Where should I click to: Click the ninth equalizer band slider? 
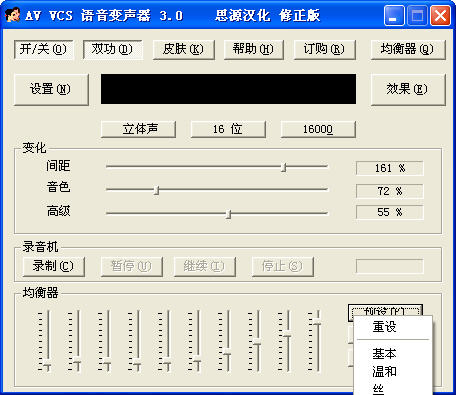[288, 341]
